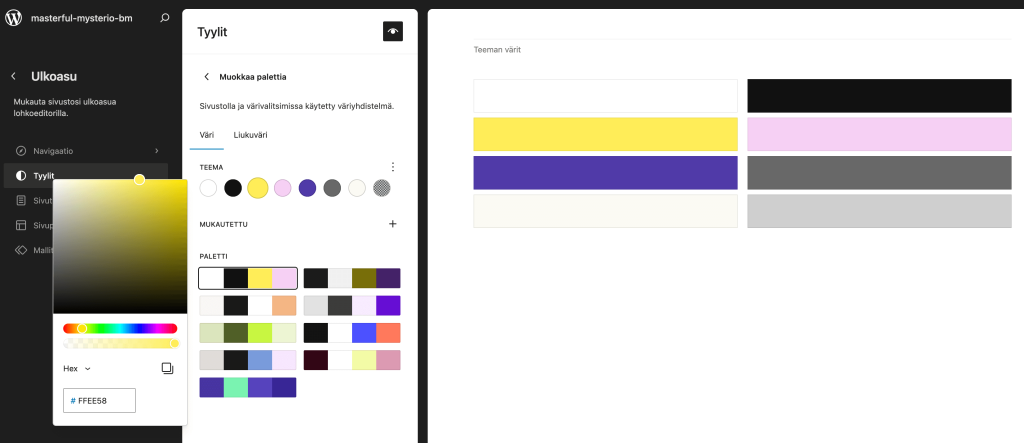1024x443 pixels.
Task: Choose the palette with the peach swatch
Action: click(x=248, y=306)
